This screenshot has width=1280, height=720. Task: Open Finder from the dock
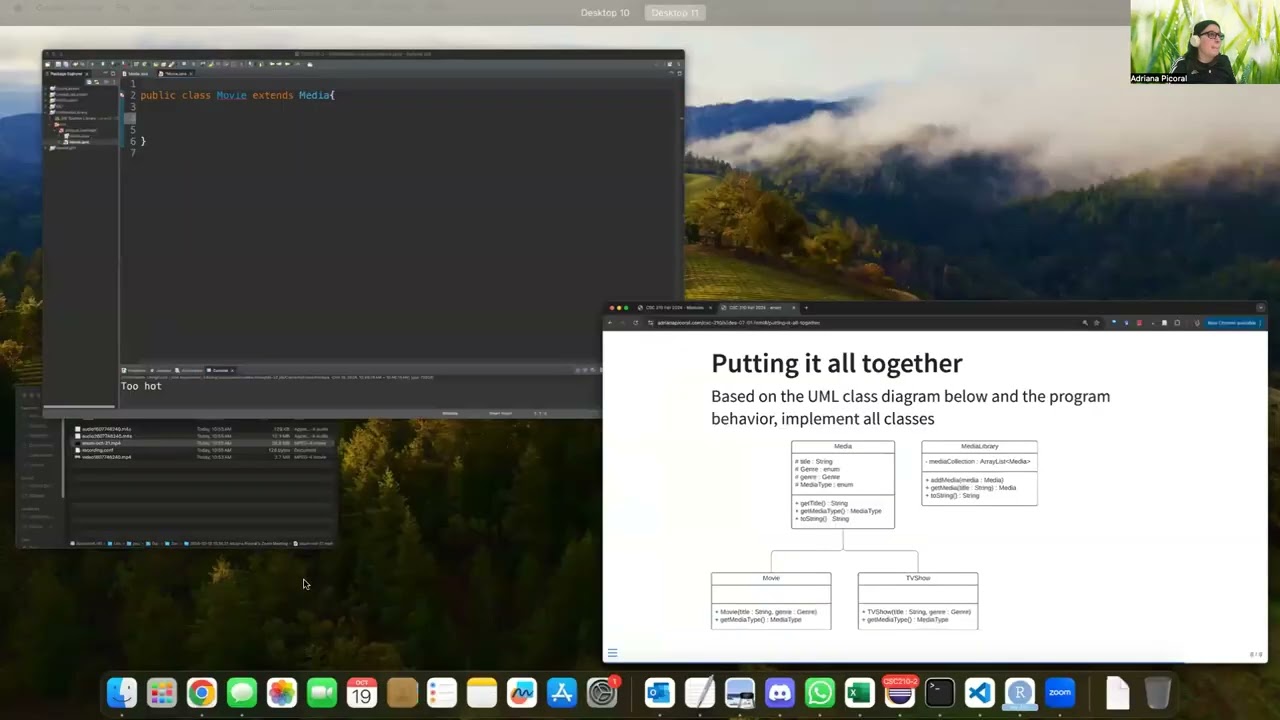click(122, 692)
